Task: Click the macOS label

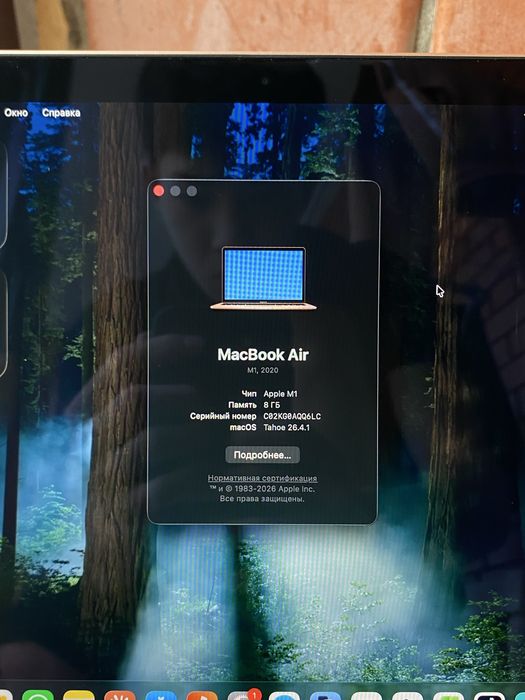Action: tap(243, 427)
